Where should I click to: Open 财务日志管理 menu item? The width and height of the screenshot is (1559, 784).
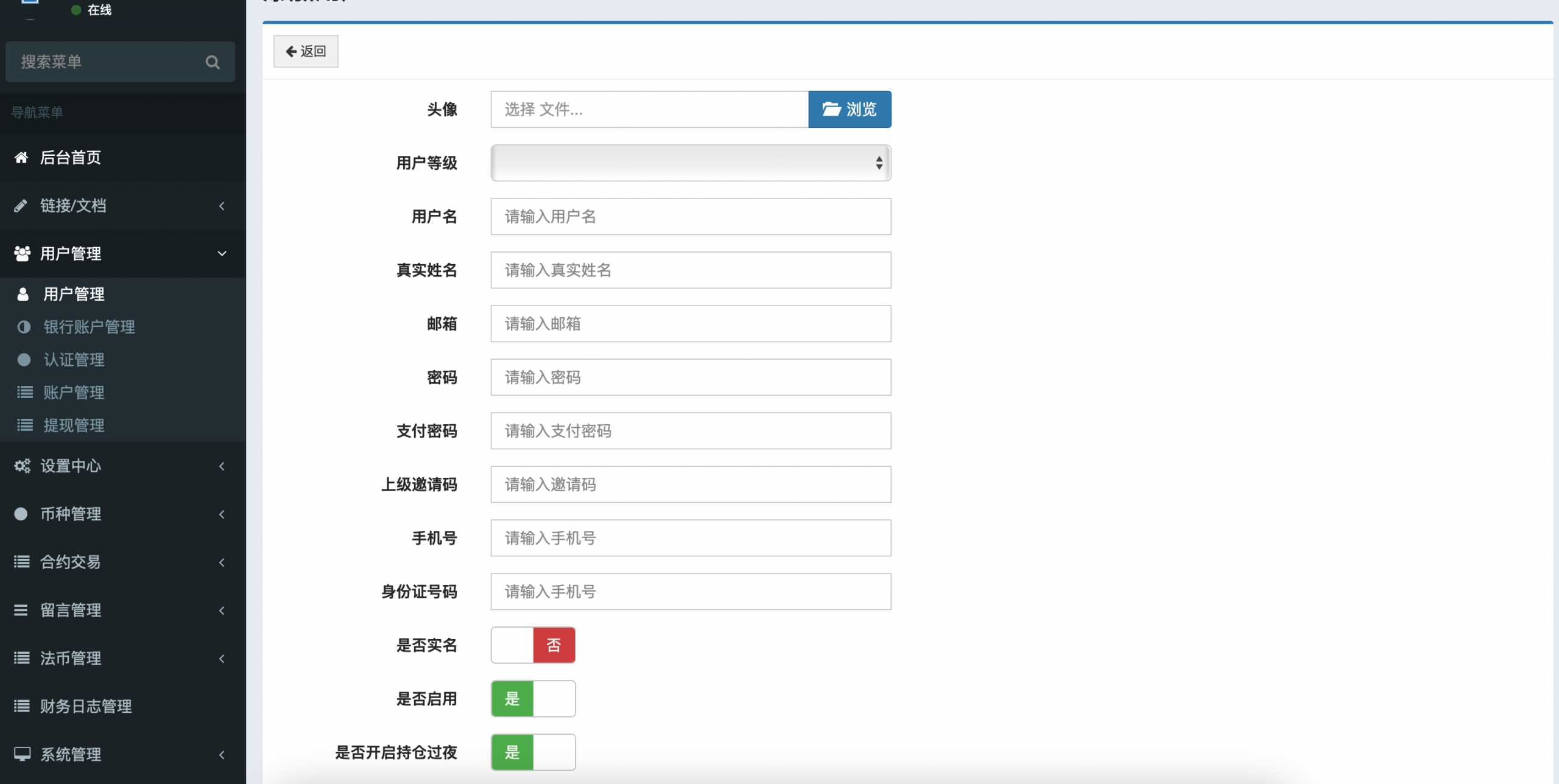pos(86,706)
